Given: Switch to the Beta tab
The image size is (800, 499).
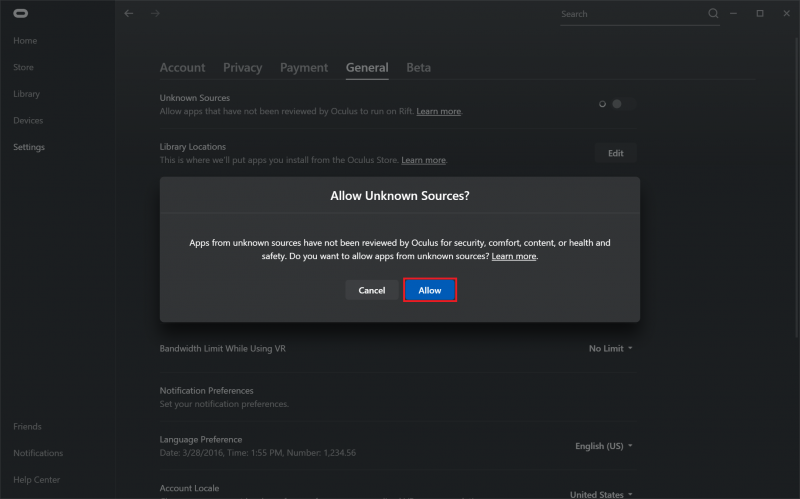Looking at the screenshot, I should pos(418,67).
